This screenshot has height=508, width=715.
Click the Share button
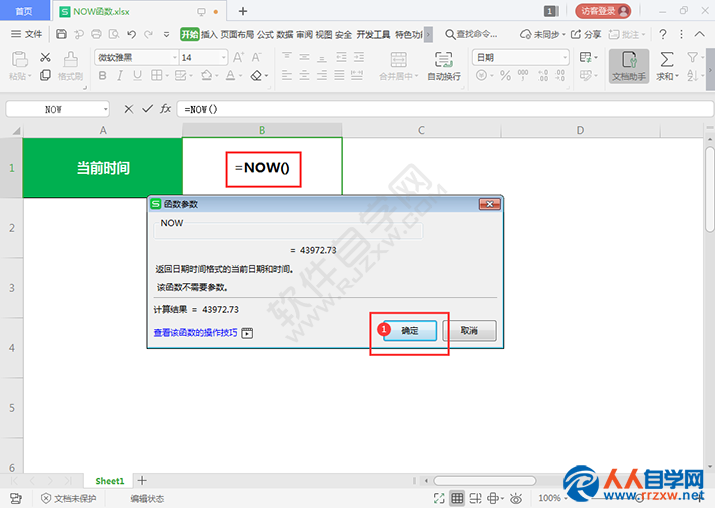tap(586, 34)
